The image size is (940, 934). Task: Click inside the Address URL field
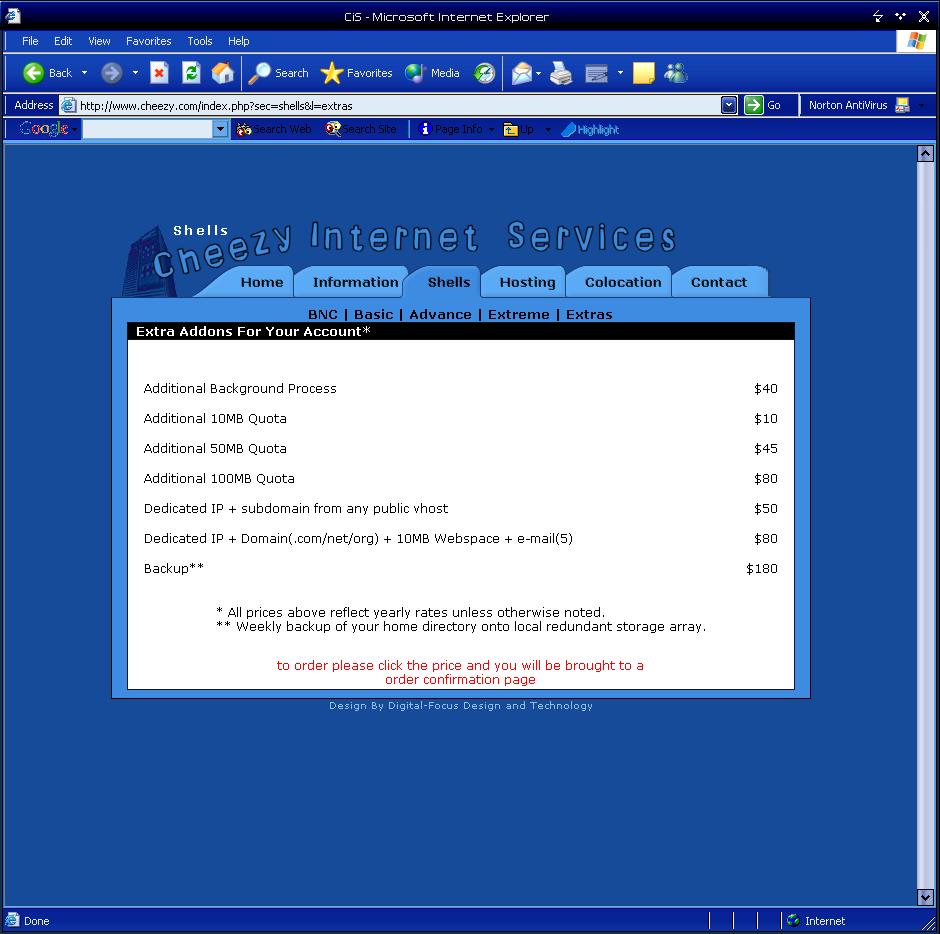[399, 106]
